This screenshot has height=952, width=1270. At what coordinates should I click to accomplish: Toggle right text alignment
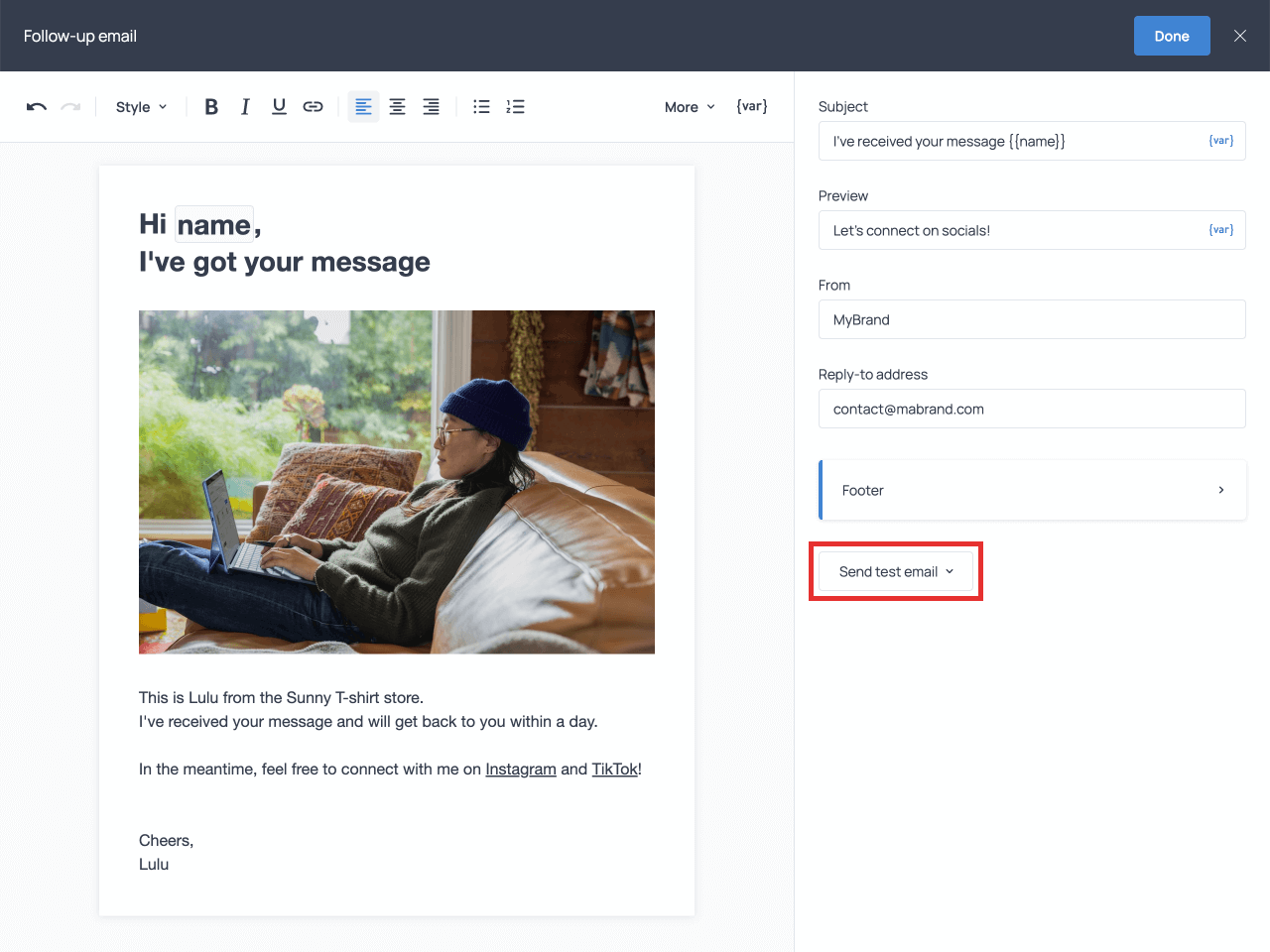coord(431,106)
